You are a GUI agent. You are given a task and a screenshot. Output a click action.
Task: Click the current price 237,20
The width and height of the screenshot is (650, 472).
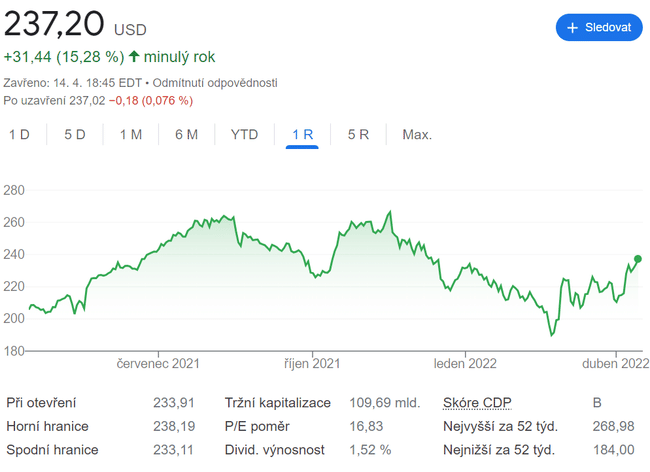click(54, 23)
